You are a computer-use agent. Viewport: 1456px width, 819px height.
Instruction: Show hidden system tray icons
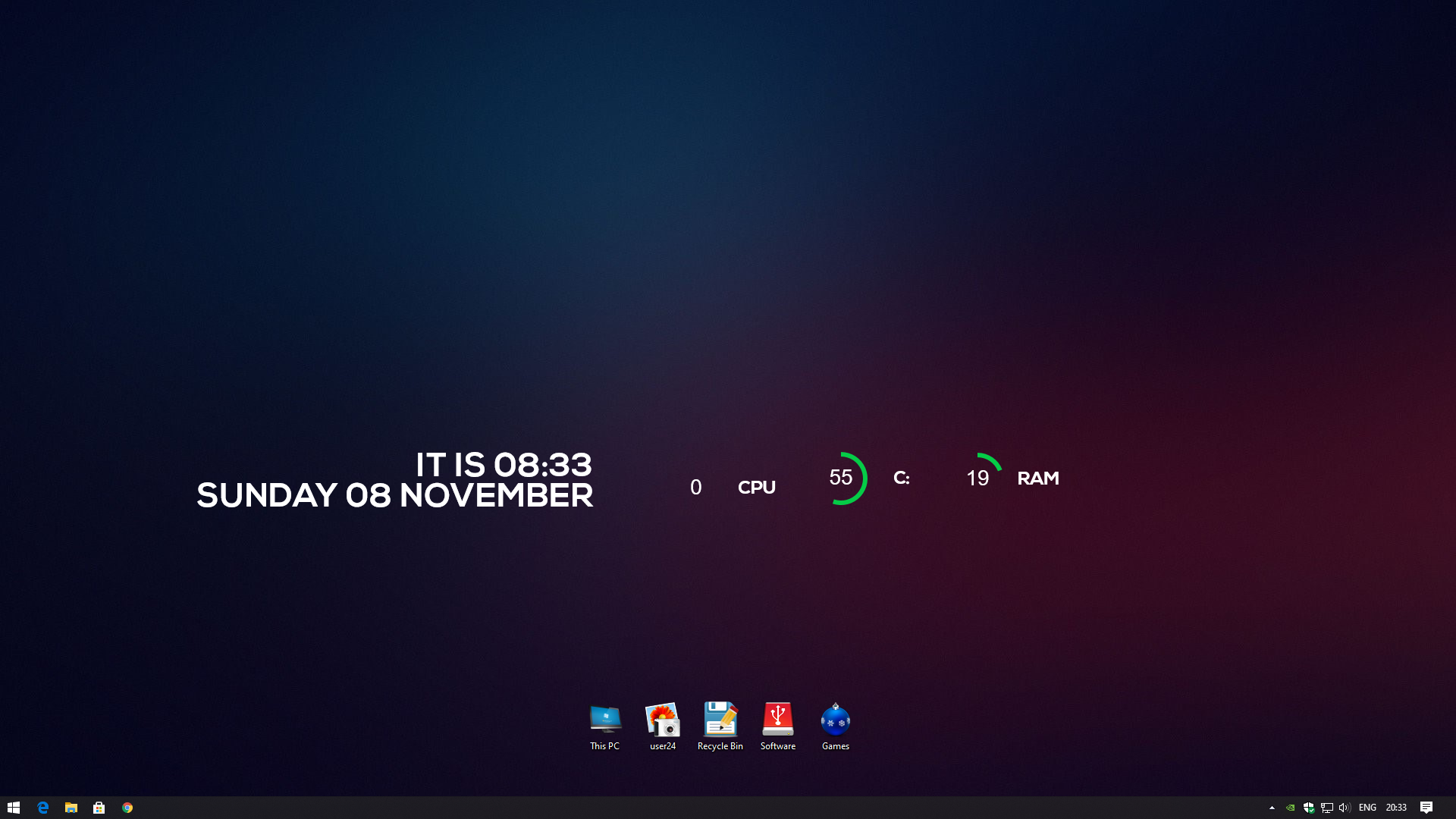point(1272,808)
